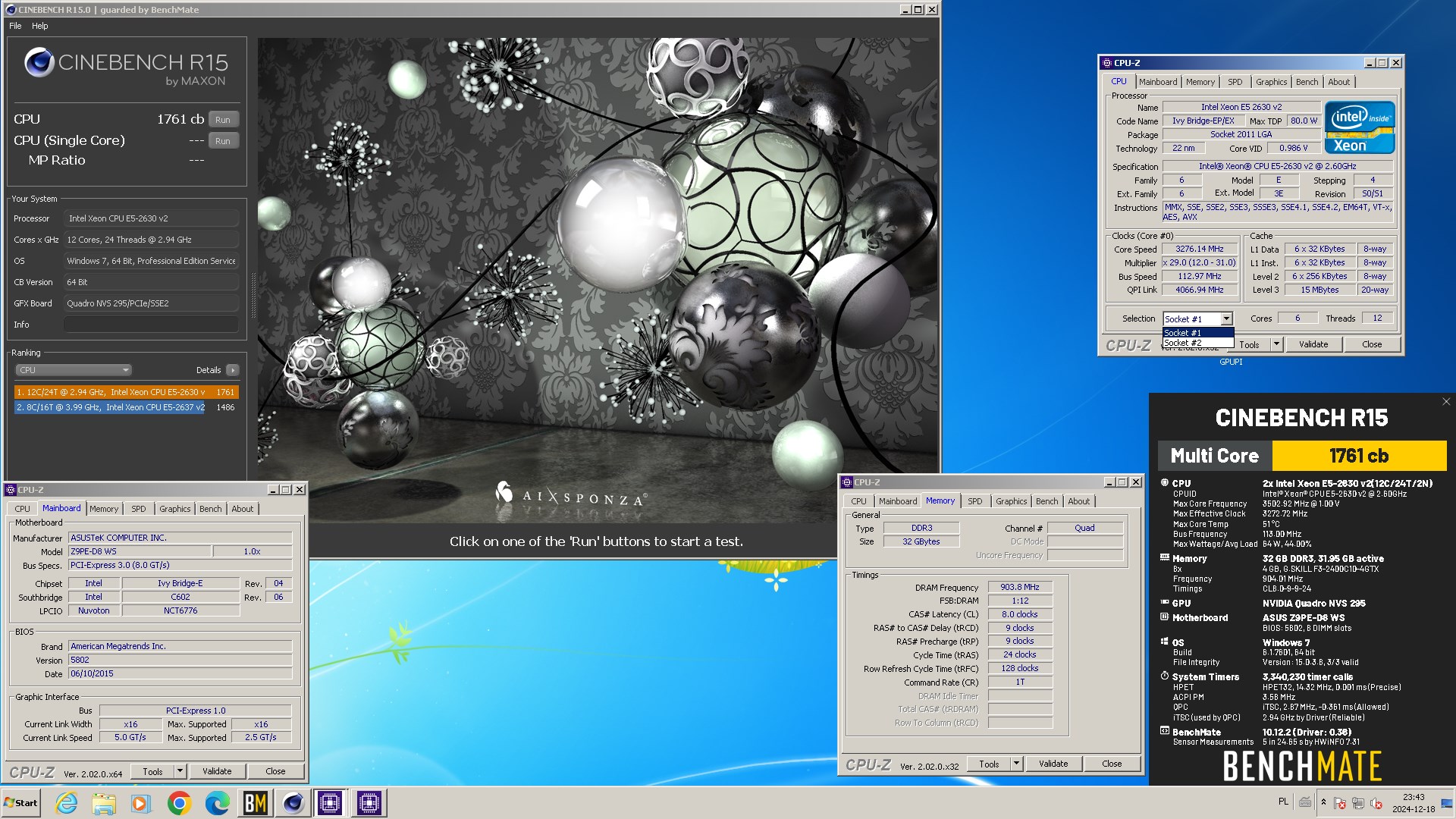Screen dimensions: 1456x819
Task: Click Memory icon in BenchMate panel
Action: coord(1165,557)
